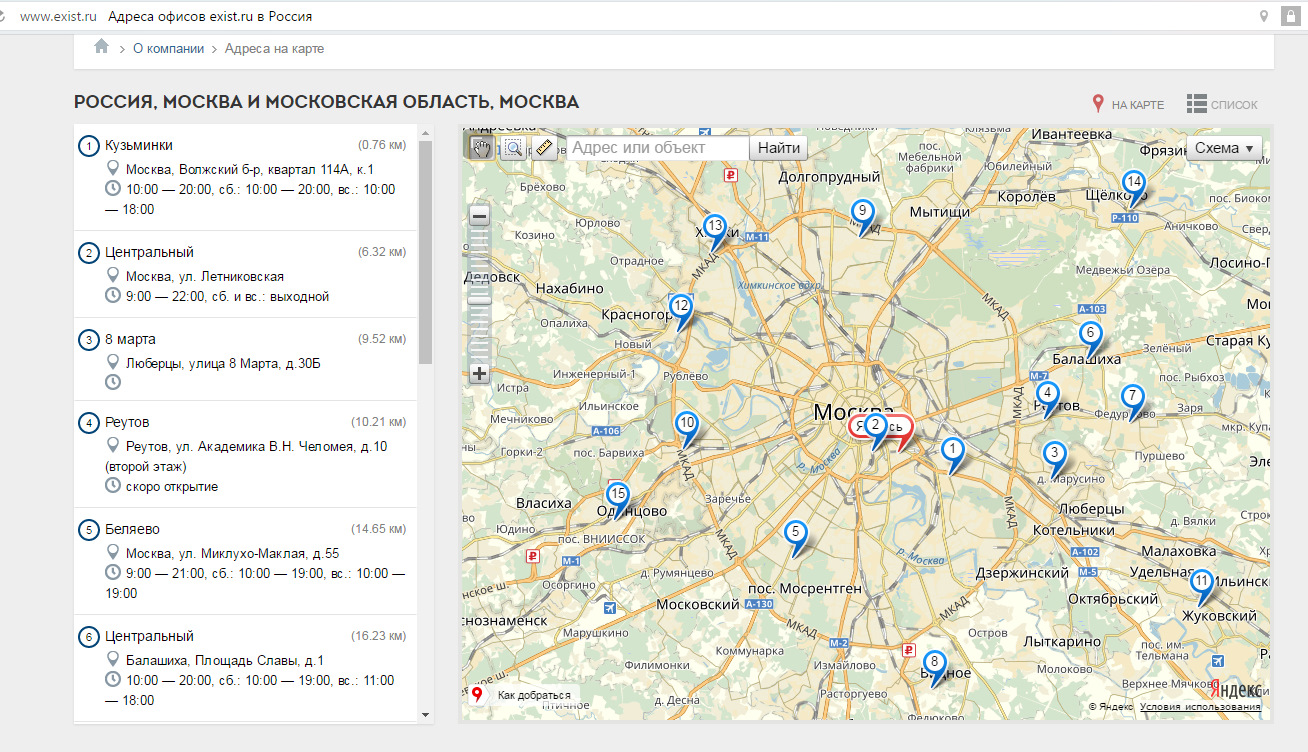Click distance label (0.76 км)
Image resolution: width=1308 pixels, height=752 pixels.
pyautogui.click(x=382, y=145)
